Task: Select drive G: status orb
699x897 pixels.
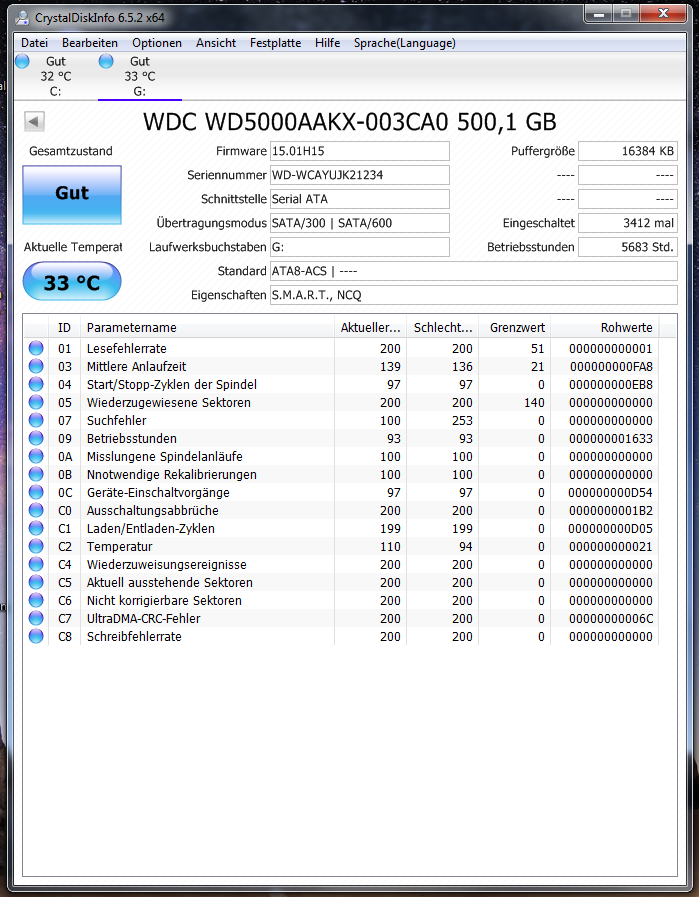Action: click(106, 61)
